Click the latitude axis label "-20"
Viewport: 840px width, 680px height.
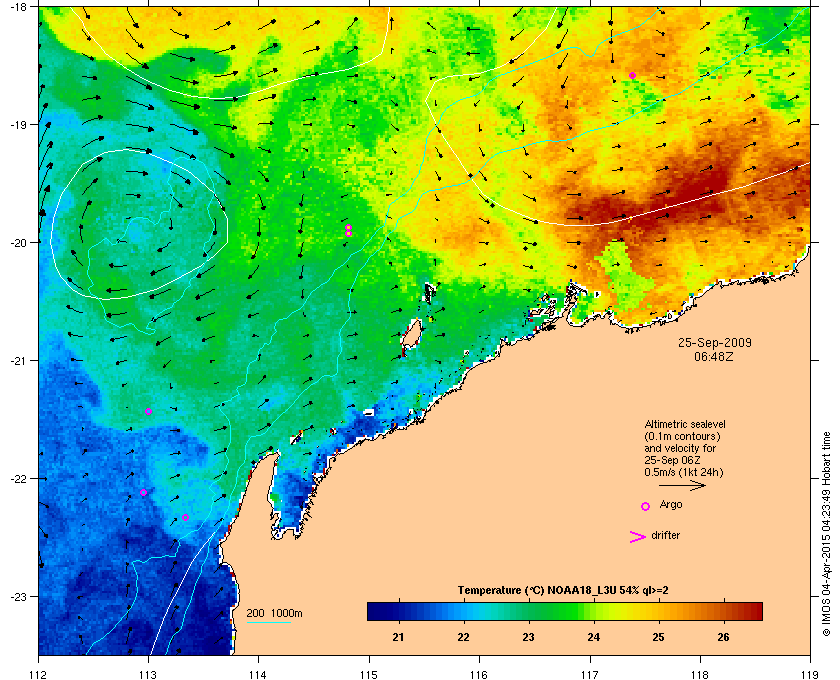coord(18,242)
